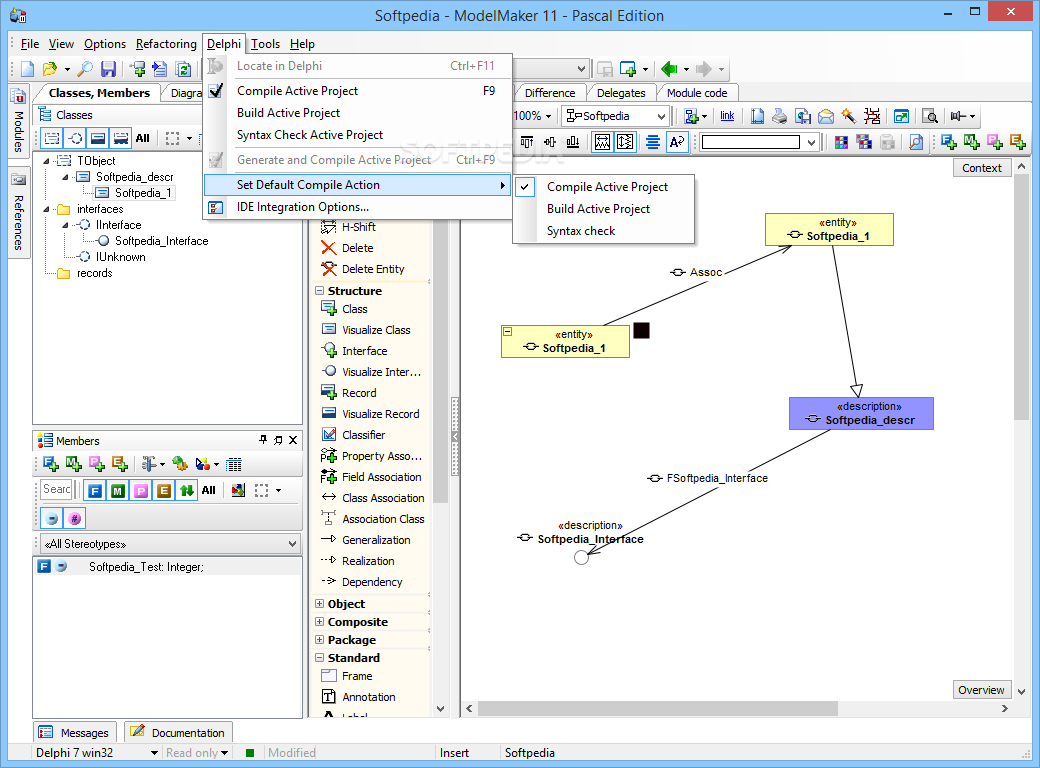Viewport: 1040px width, 768px height.
Task: Click the magnifier search icon in main toolbar
Action: tap(85, 68)
